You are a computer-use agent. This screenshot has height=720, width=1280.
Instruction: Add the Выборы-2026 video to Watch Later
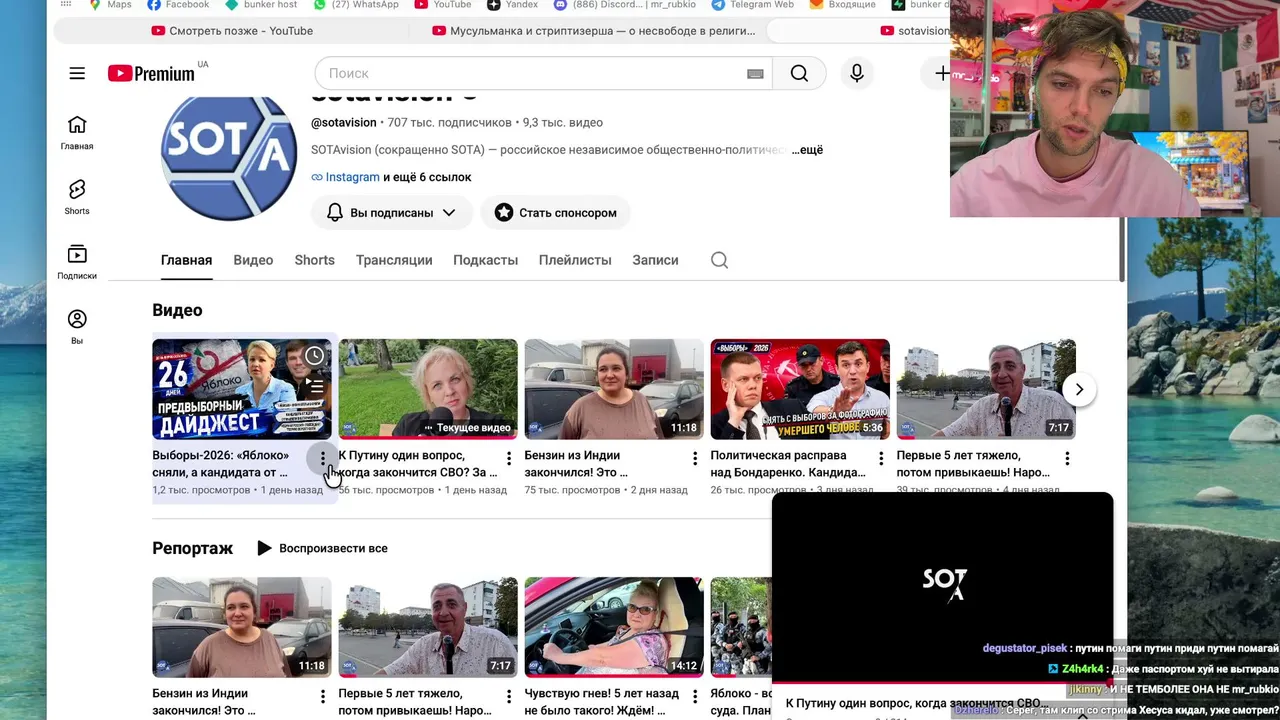[314, 355]
